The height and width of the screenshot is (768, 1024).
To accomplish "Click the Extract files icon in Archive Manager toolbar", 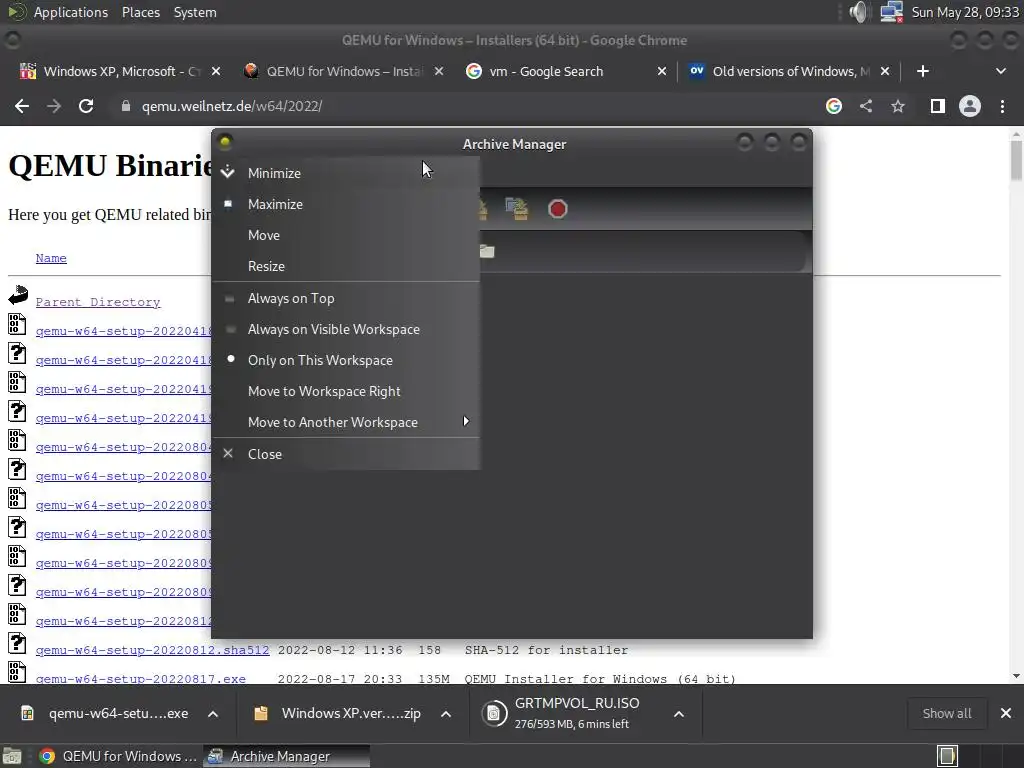I will tap(517, 209).
